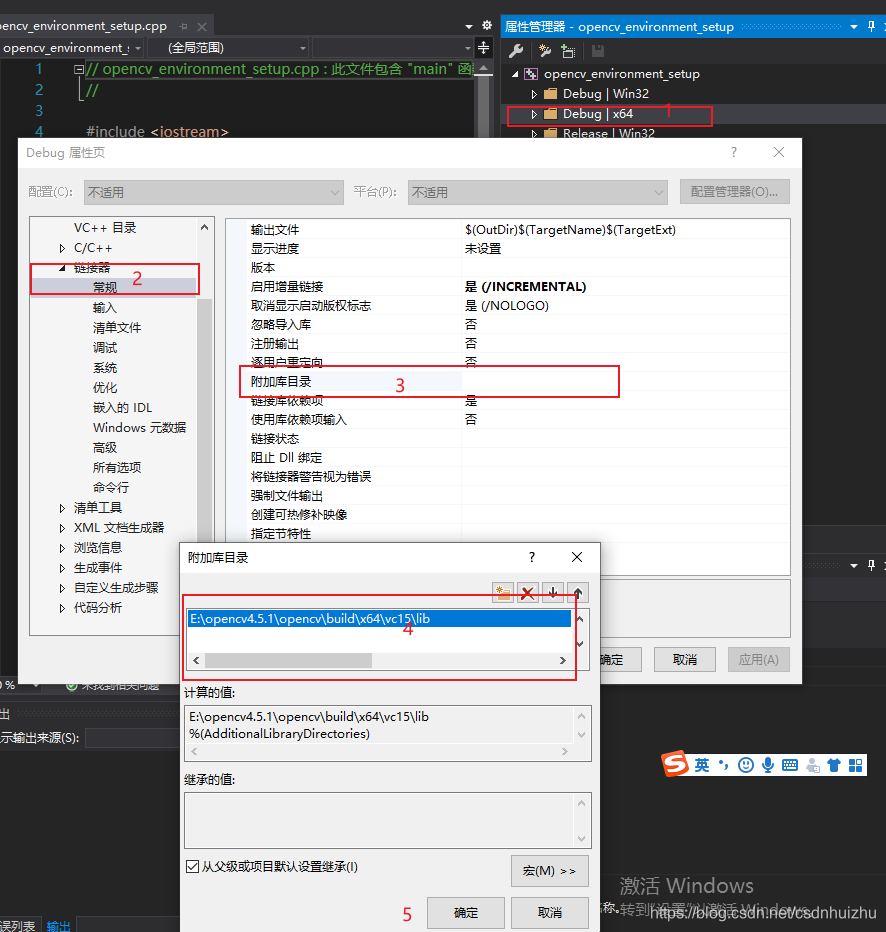Image resolution: width=886 pixels, height=932 pixels.
Task: Switch to the 输出 tab at bottom
Action: pyautogui.click(x=58, y=925)
